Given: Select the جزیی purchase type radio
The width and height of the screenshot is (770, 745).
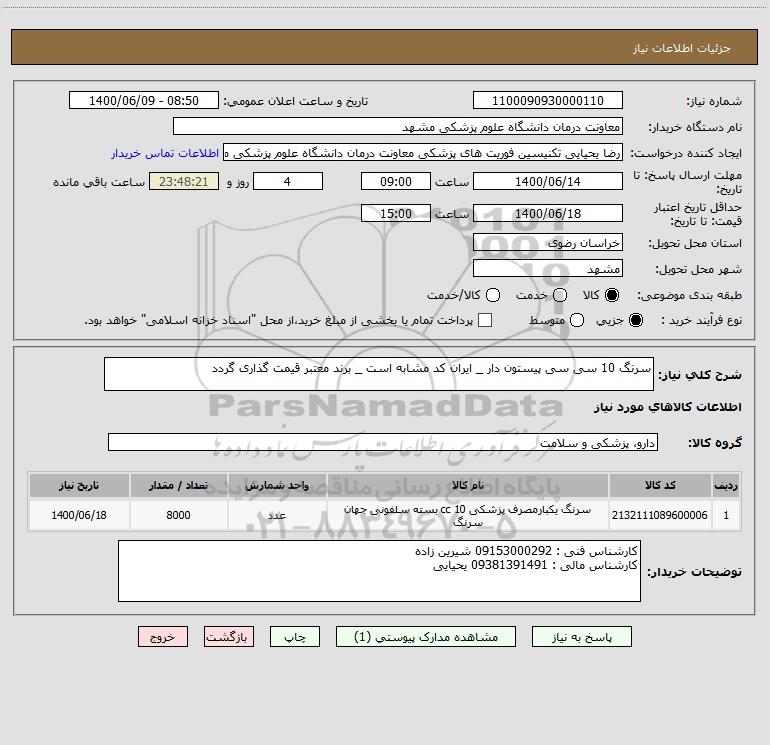Looking at the screenshot, I should point(635,320).
